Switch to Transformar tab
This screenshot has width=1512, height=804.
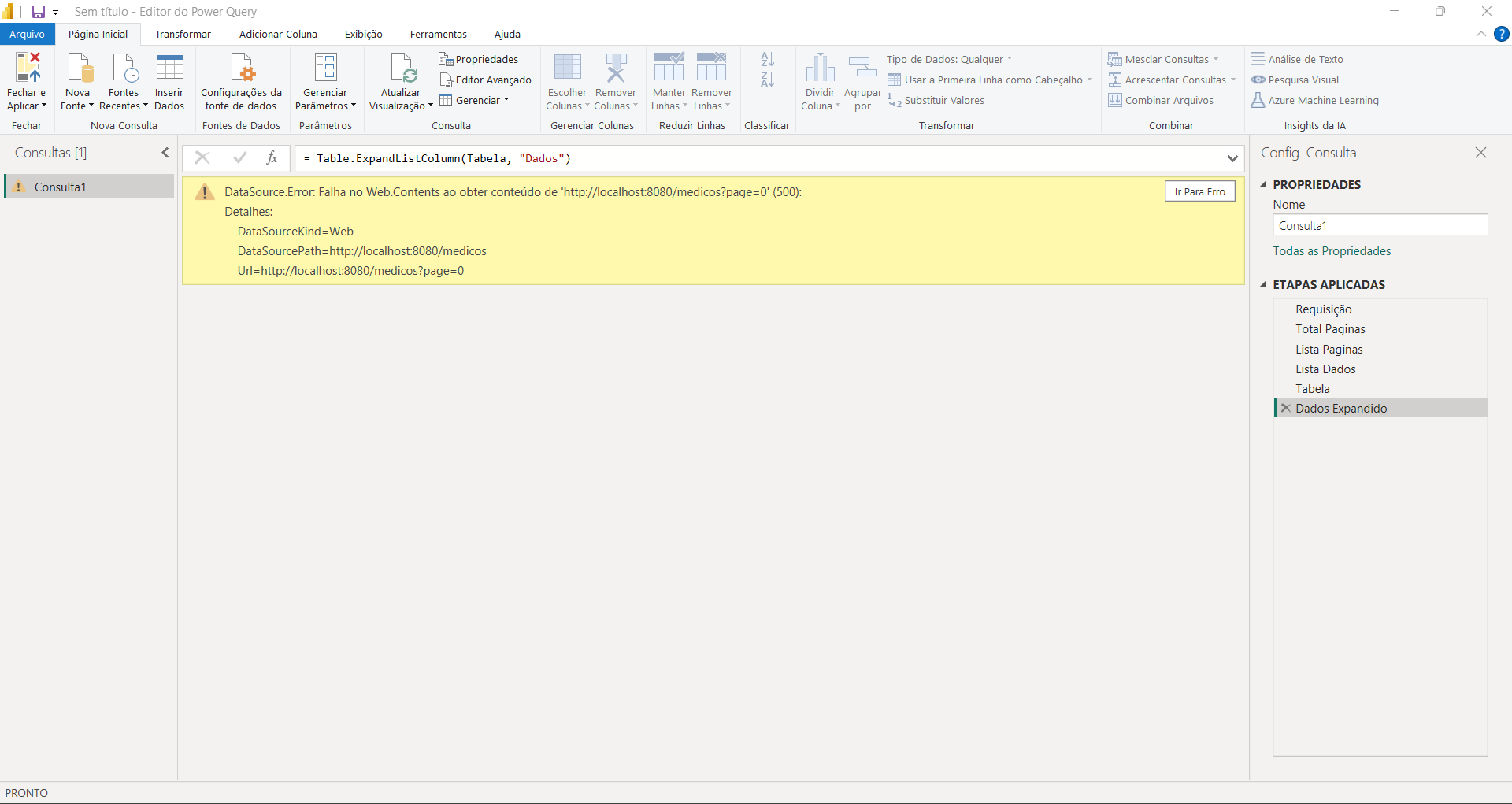183,34
